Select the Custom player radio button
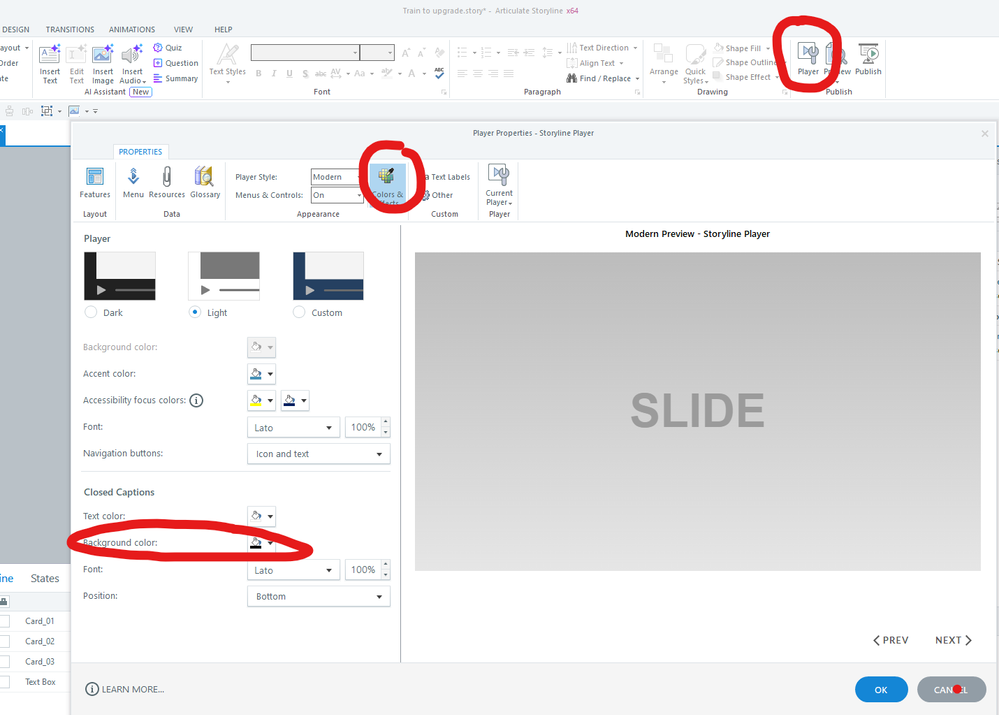 [300, 313]
